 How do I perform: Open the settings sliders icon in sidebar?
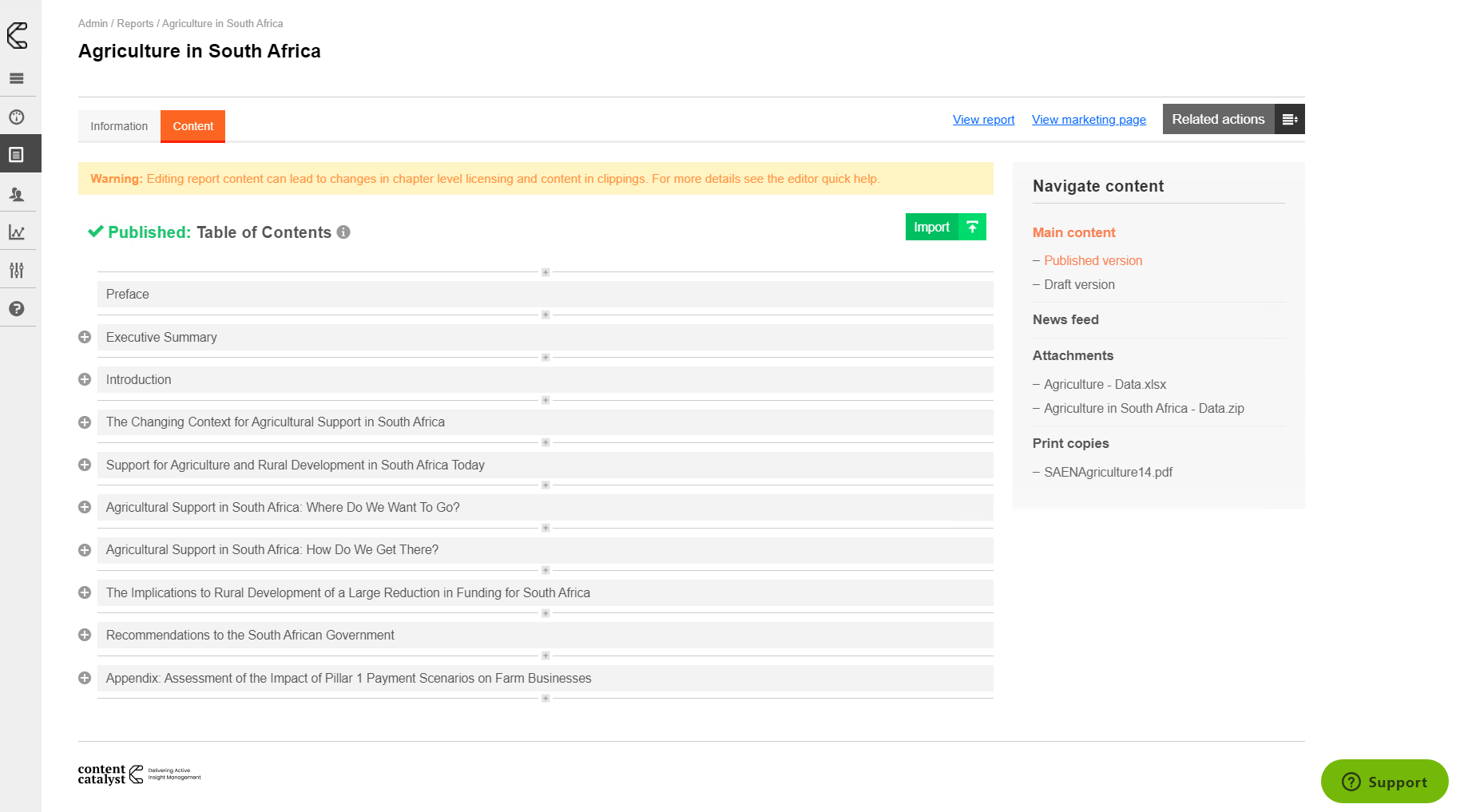17,271
